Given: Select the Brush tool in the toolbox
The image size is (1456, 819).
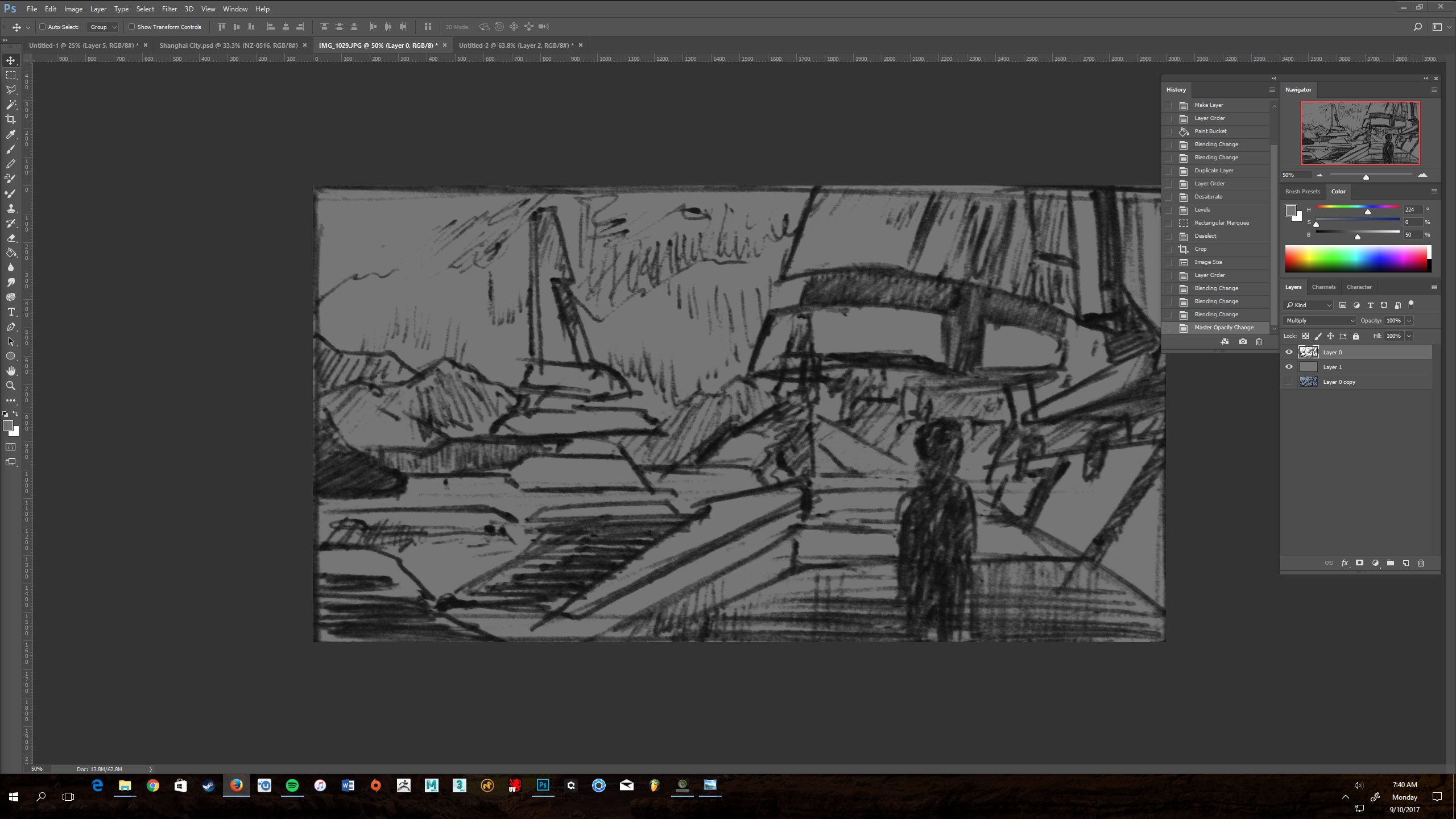Looking at the screenshot, I should pyautogui.click(x=11, y=149).
